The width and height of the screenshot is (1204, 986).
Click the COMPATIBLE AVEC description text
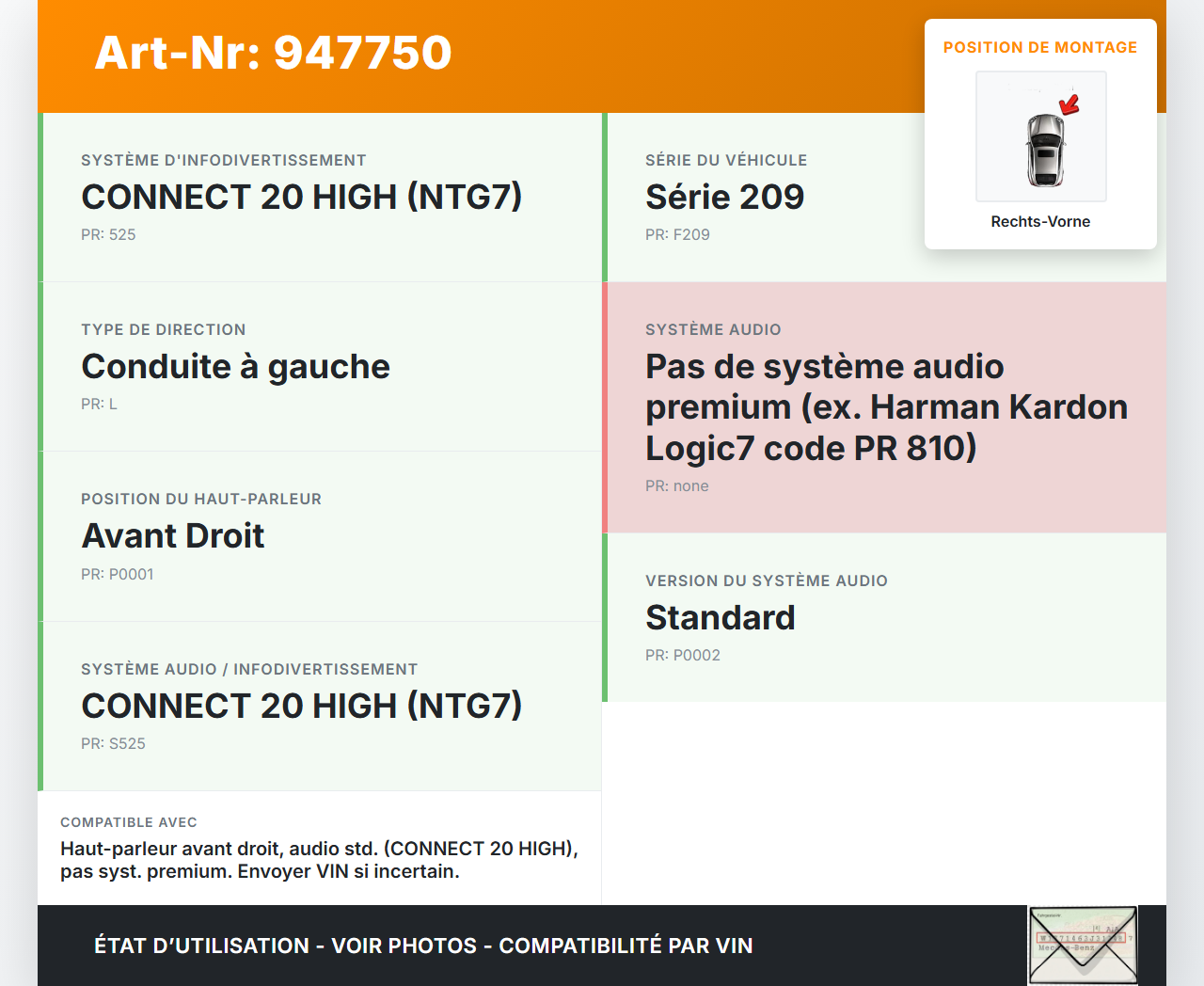pos(319,860)
